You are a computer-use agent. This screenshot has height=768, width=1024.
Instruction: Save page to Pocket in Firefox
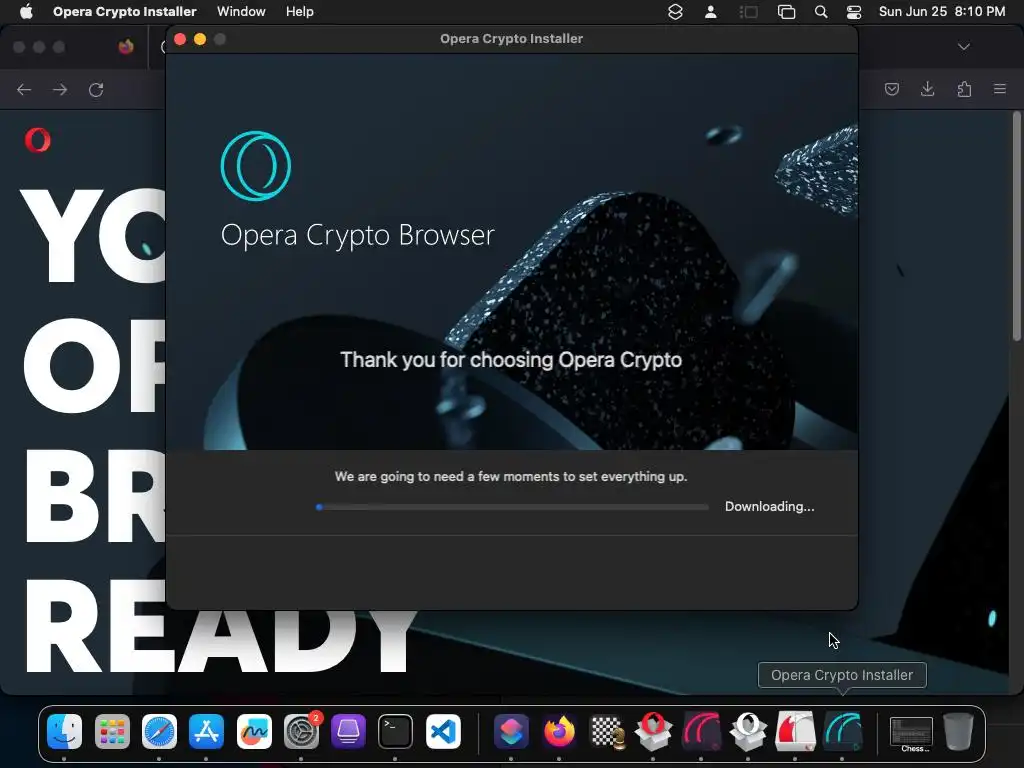[x=891, y=89]
